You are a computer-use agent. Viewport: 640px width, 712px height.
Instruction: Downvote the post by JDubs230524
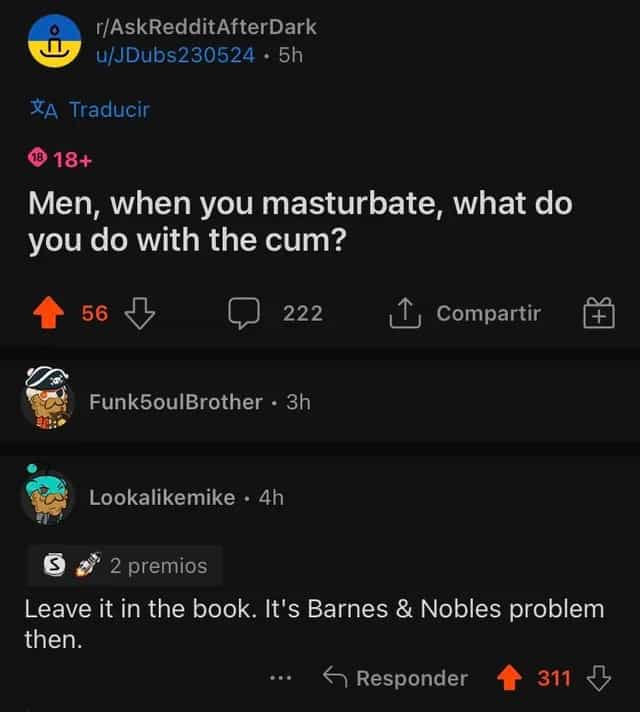click(140, 313)
